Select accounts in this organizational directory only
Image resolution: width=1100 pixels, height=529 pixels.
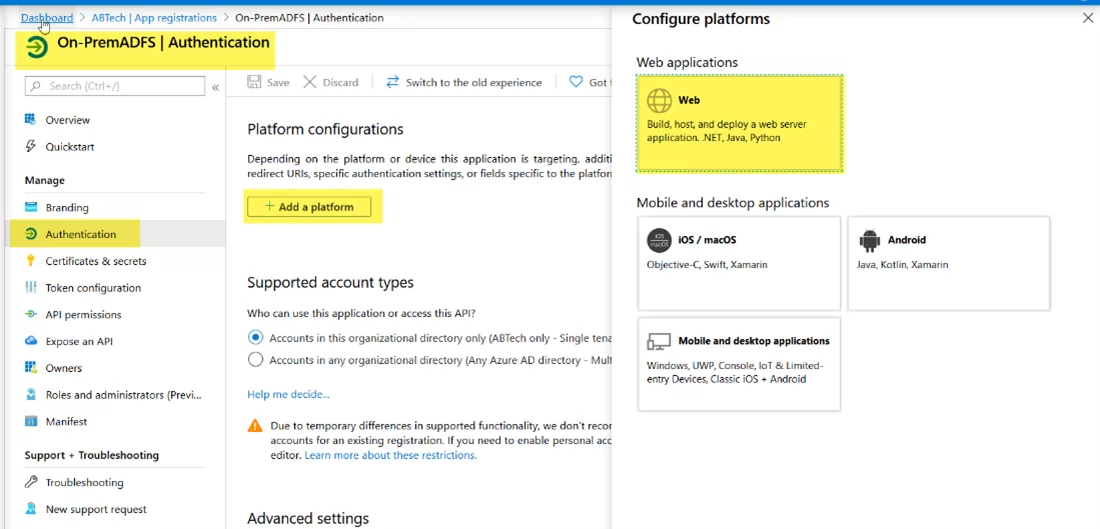(x=256, y=337)
